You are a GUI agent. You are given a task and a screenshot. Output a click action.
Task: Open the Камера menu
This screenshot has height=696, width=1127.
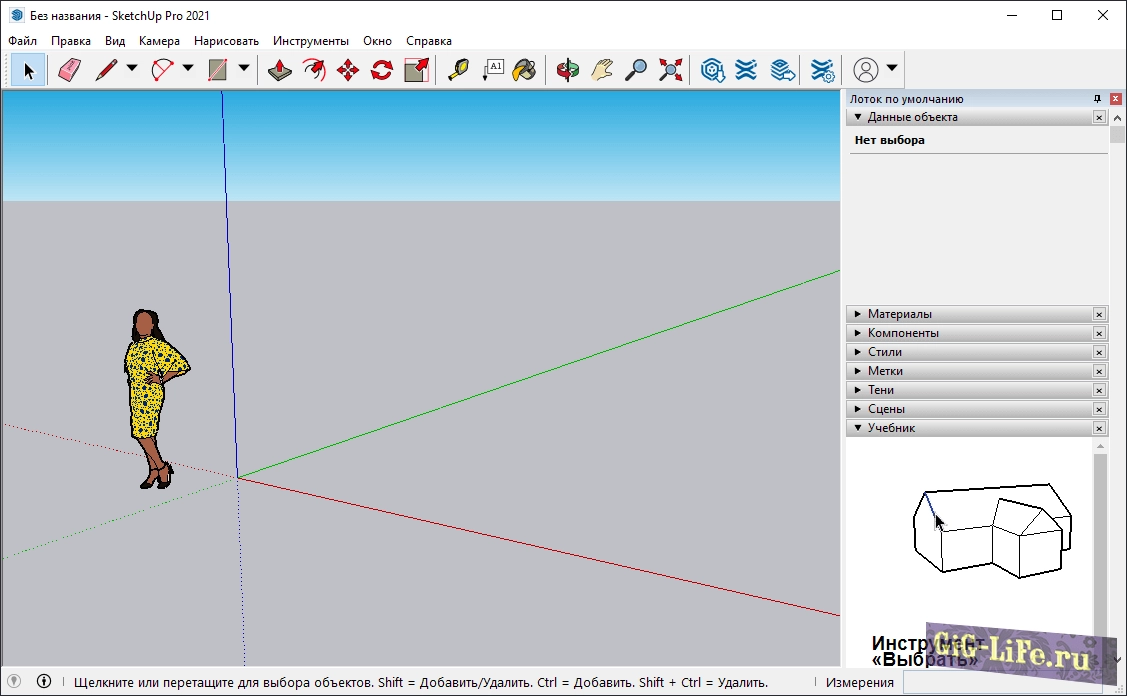click(x=159, y=41)
